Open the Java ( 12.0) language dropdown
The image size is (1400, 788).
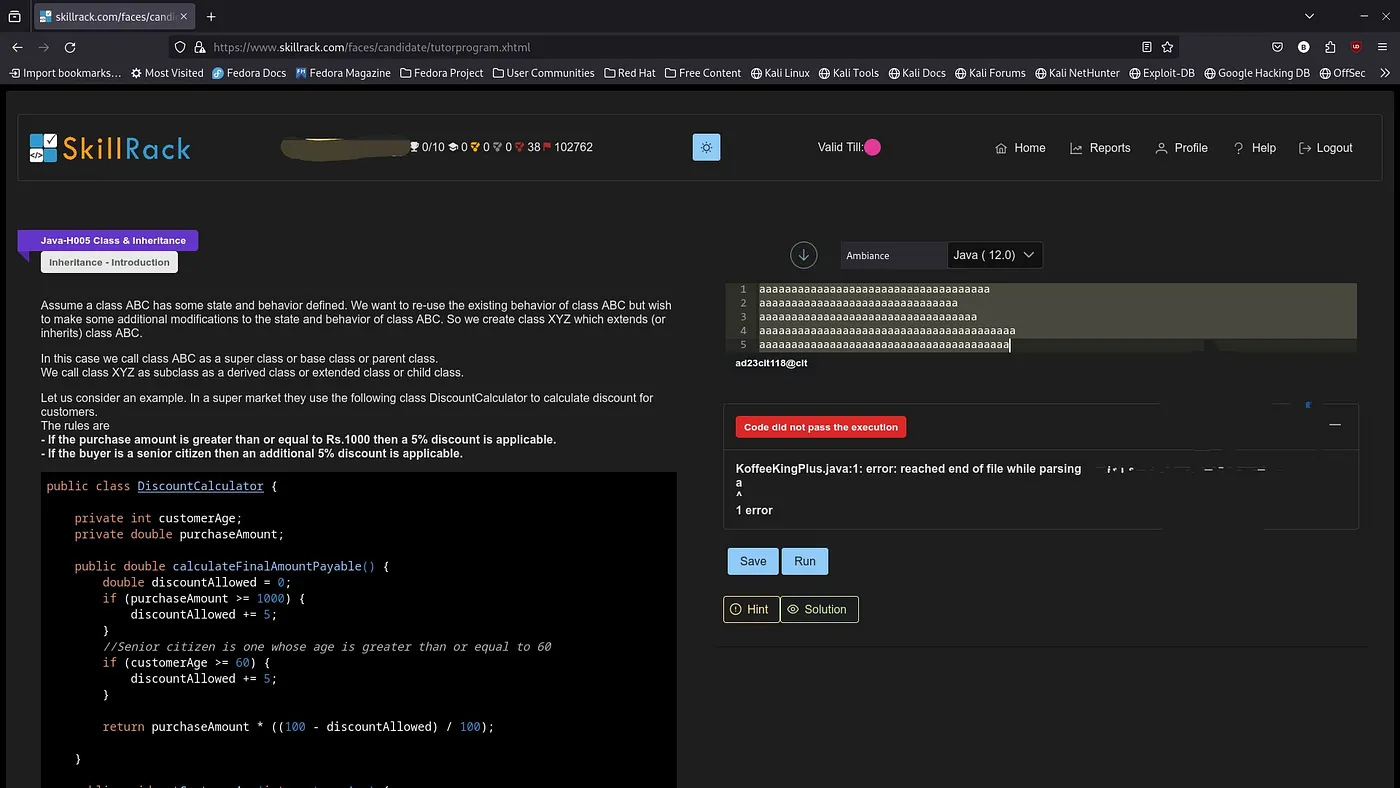pos(995,255)
